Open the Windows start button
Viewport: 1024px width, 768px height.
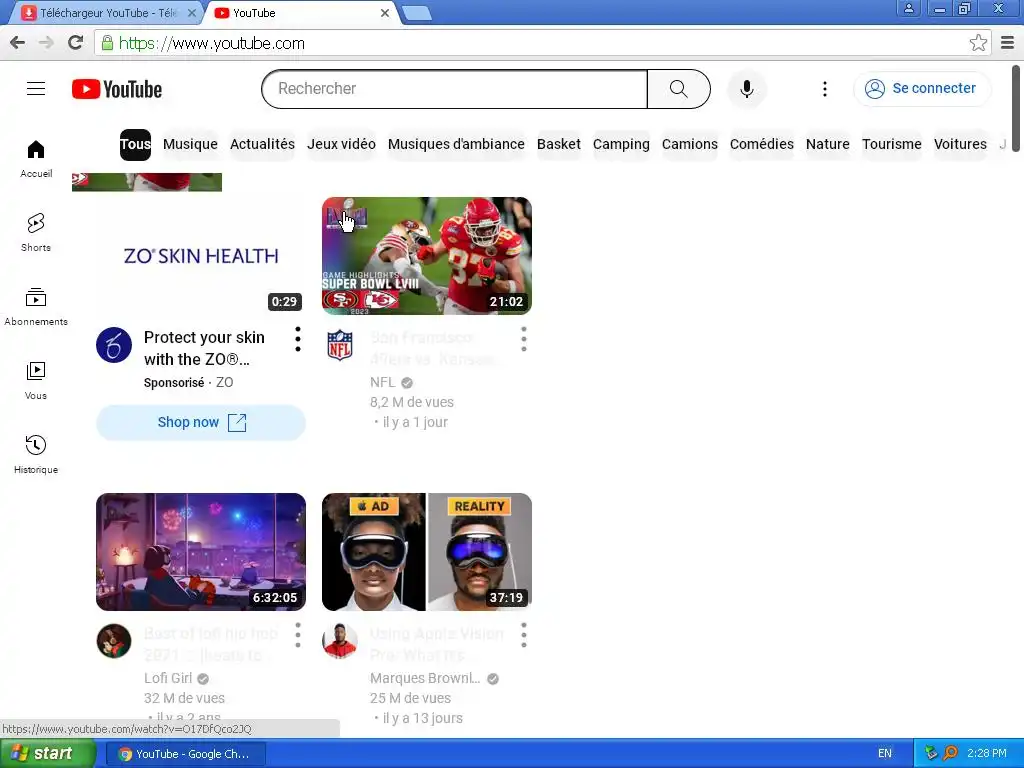pos(47,754)
